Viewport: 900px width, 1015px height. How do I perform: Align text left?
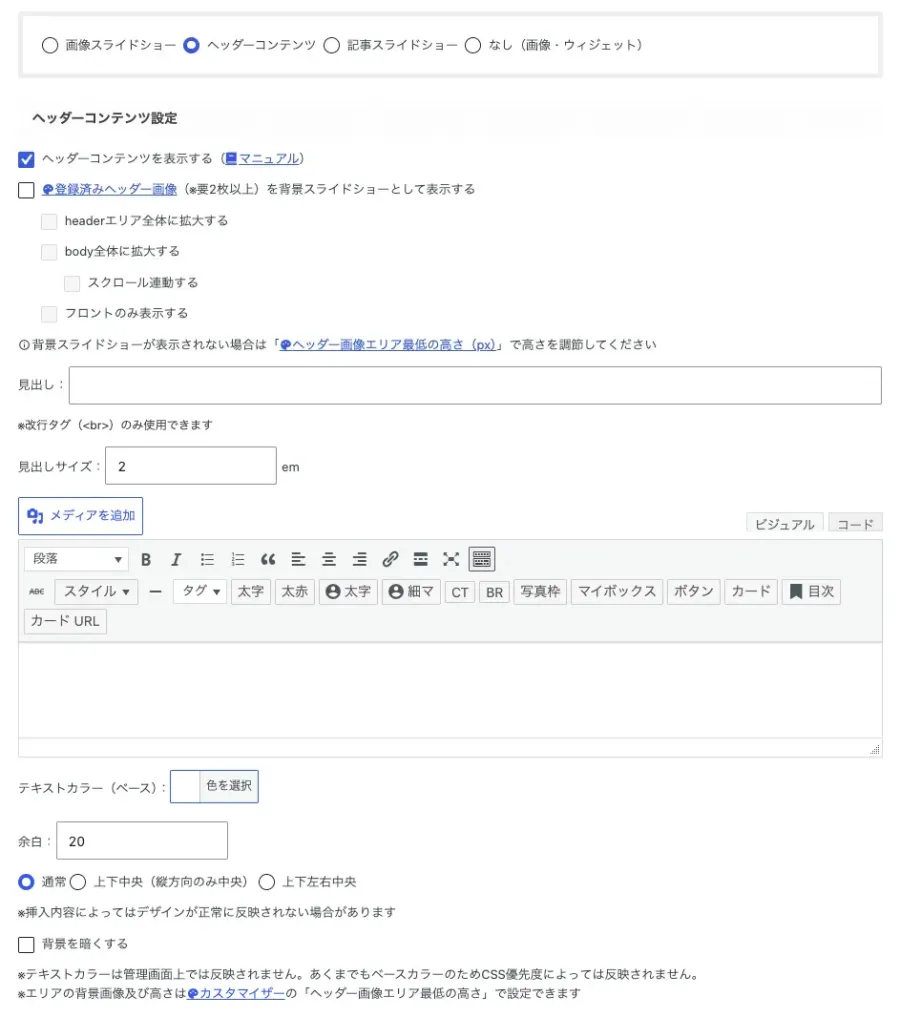298,559
